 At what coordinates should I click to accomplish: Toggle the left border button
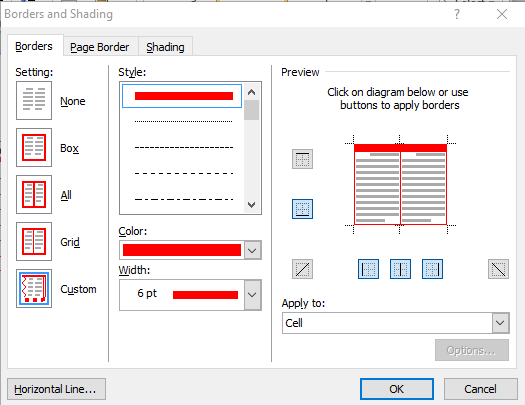368,269
